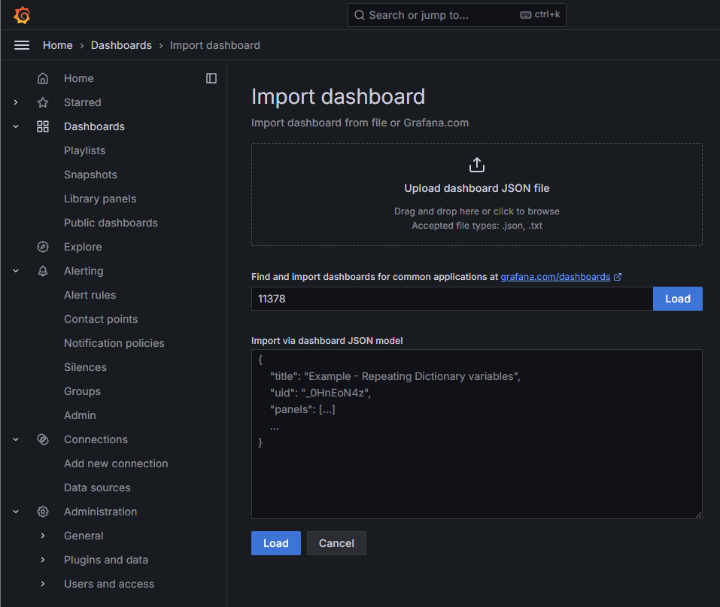
Task: Open Playlists in the sidebar
Action: 84,151
